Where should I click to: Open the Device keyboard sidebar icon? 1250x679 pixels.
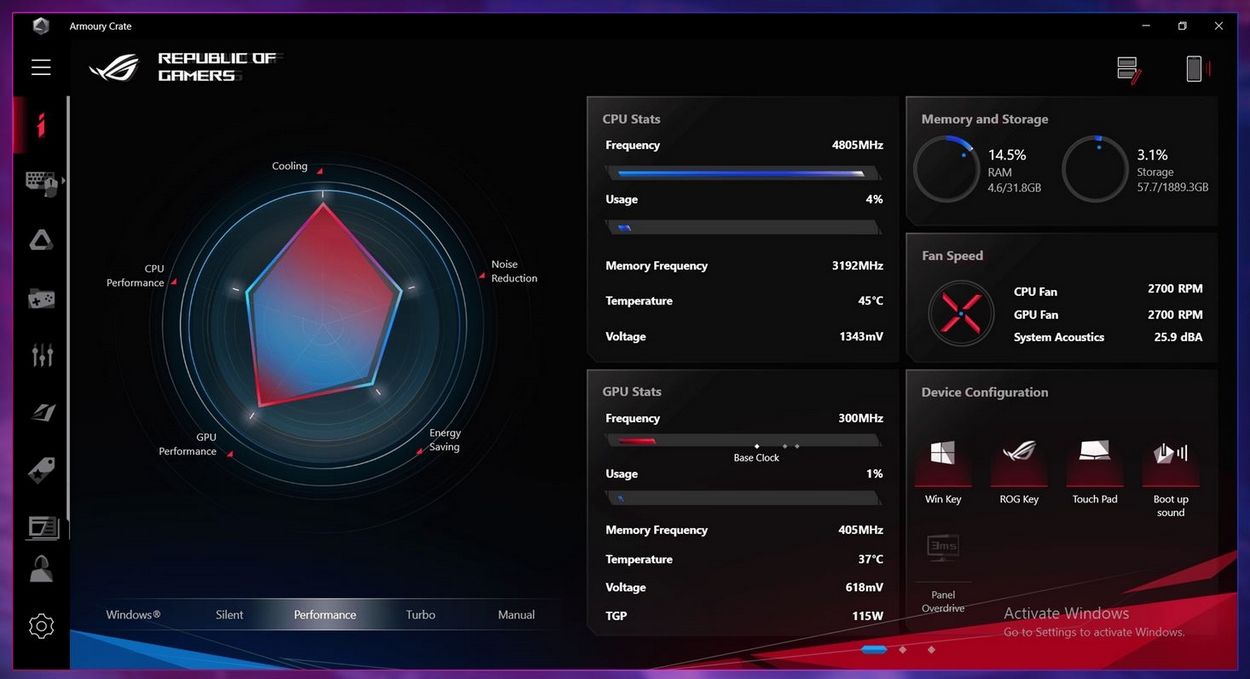[x=40, y=182]
